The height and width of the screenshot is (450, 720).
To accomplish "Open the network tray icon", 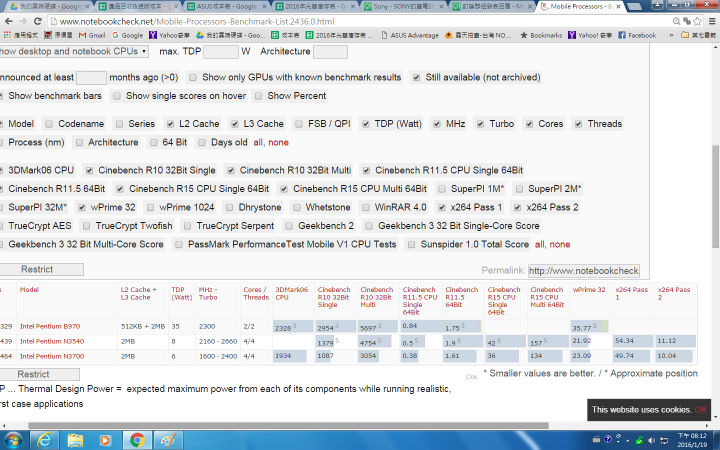I will (x=664, y=440).
